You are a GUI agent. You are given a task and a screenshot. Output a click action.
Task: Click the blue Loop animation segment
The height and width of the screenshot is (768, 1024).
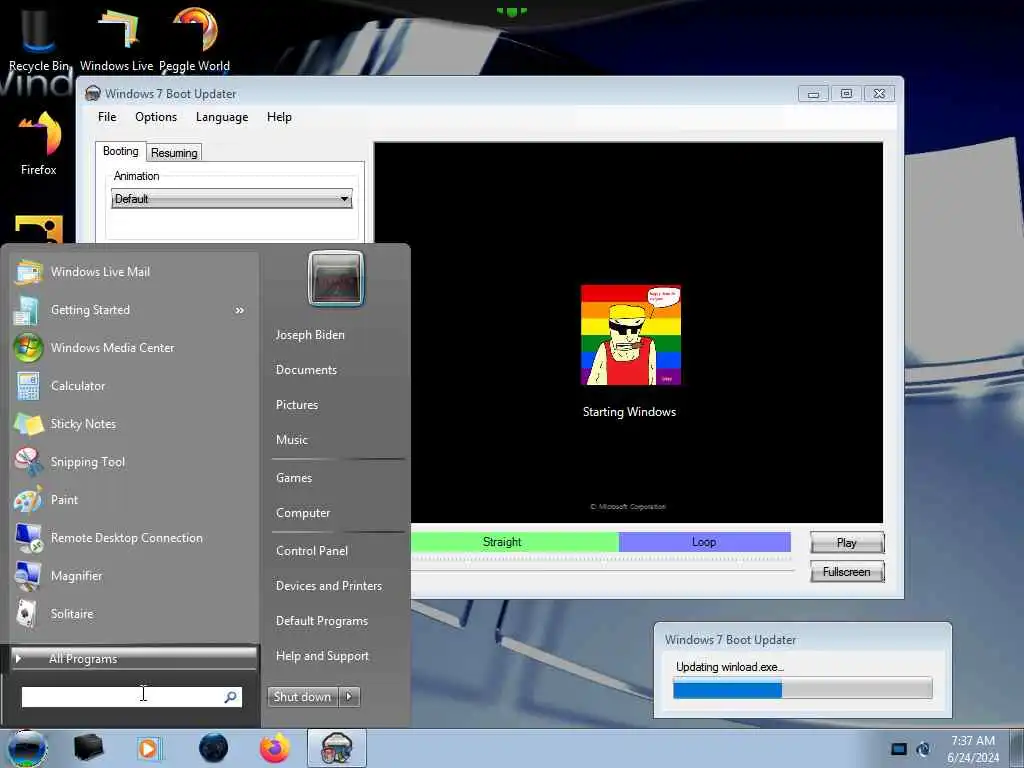click(x=705, y=542)
